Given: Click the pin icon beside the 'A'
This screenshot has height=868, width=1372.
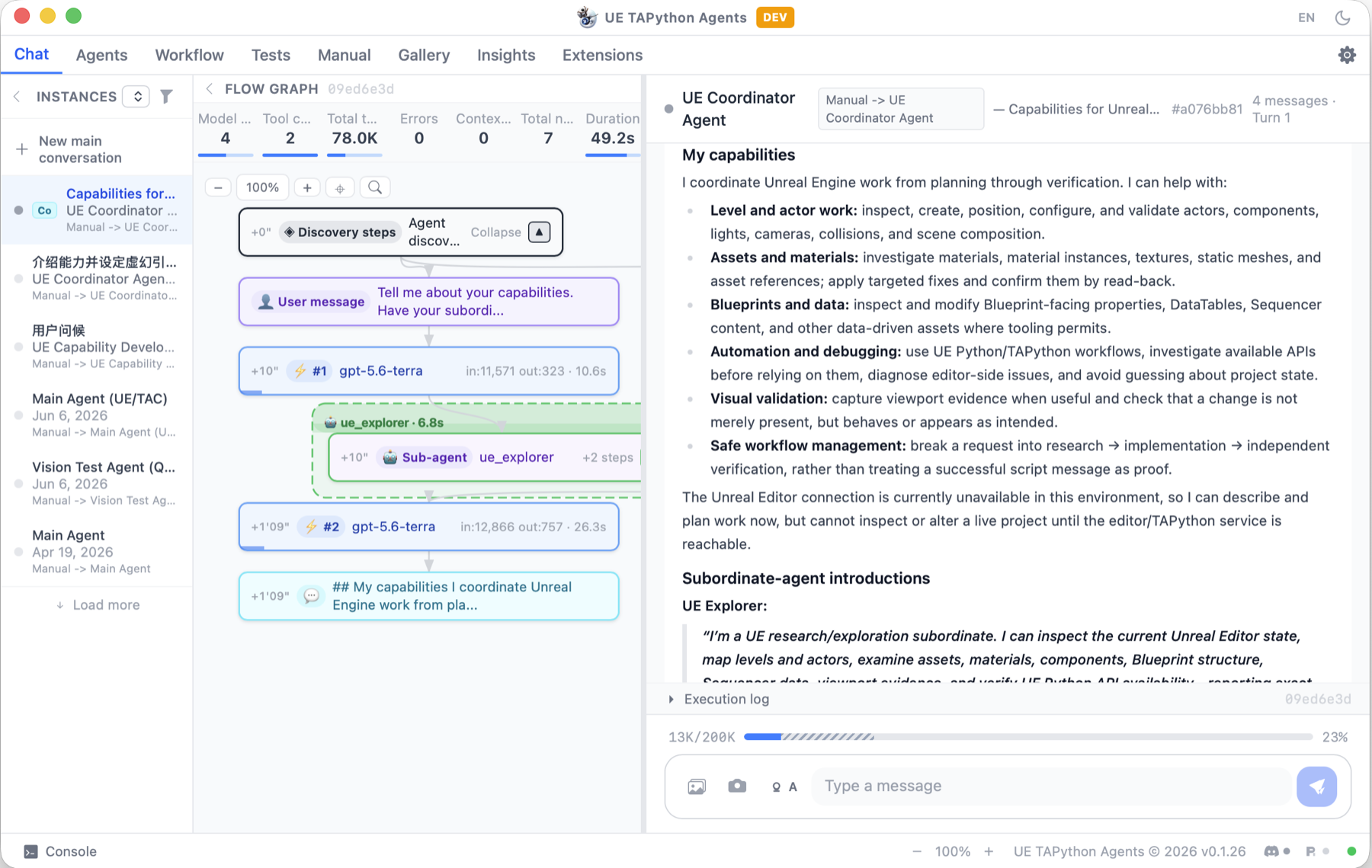Looking at the screenshot, I should [x=776, y=787].
